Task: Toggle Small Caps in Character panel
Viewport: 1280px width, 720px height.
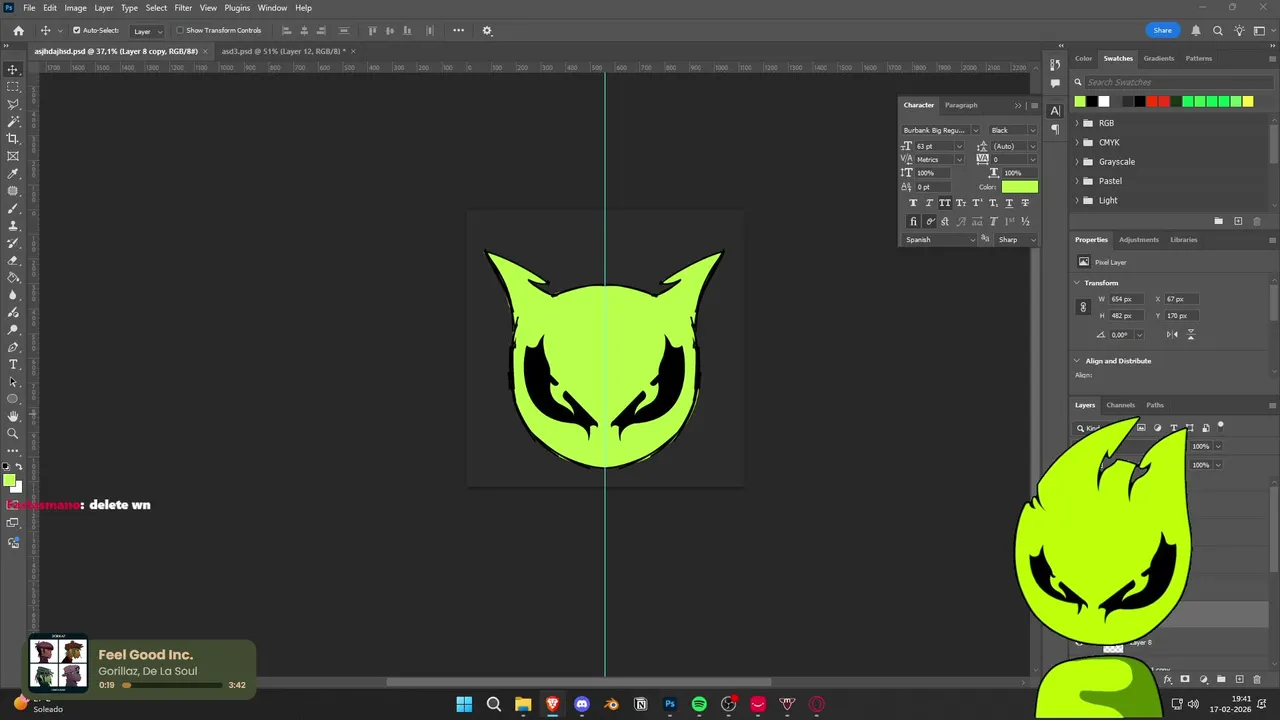Action: (961, 203)
